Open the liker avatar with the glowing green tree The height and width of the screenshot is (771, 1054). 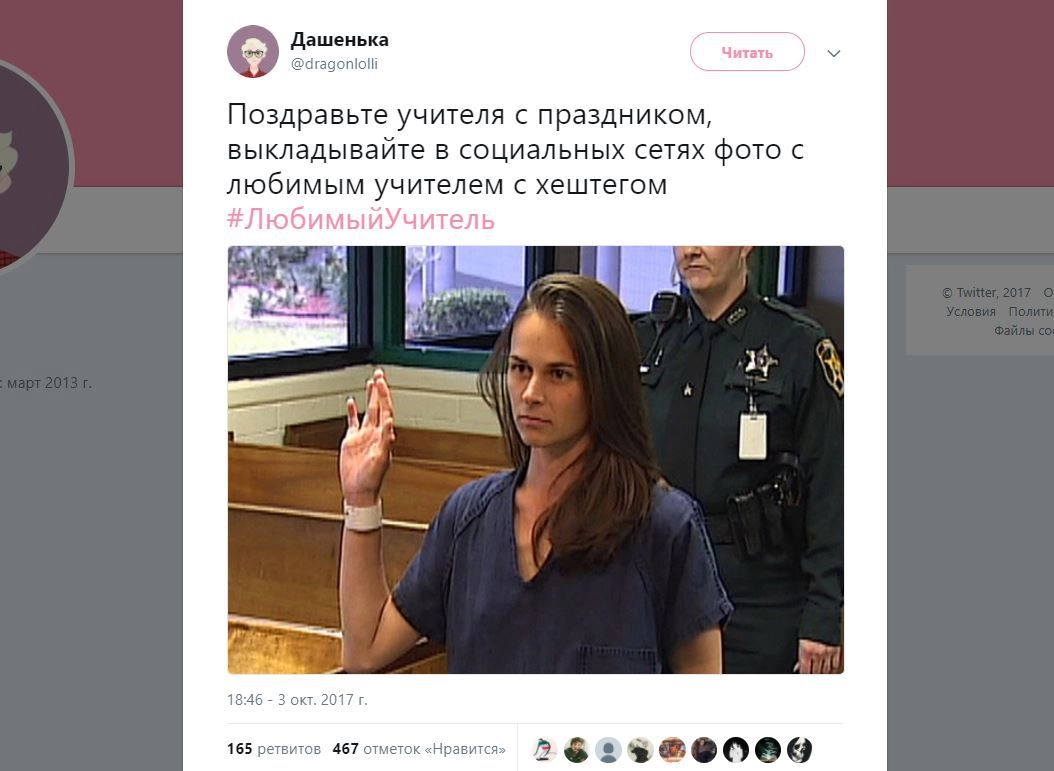pyautogui.click(x=768, y=749)
